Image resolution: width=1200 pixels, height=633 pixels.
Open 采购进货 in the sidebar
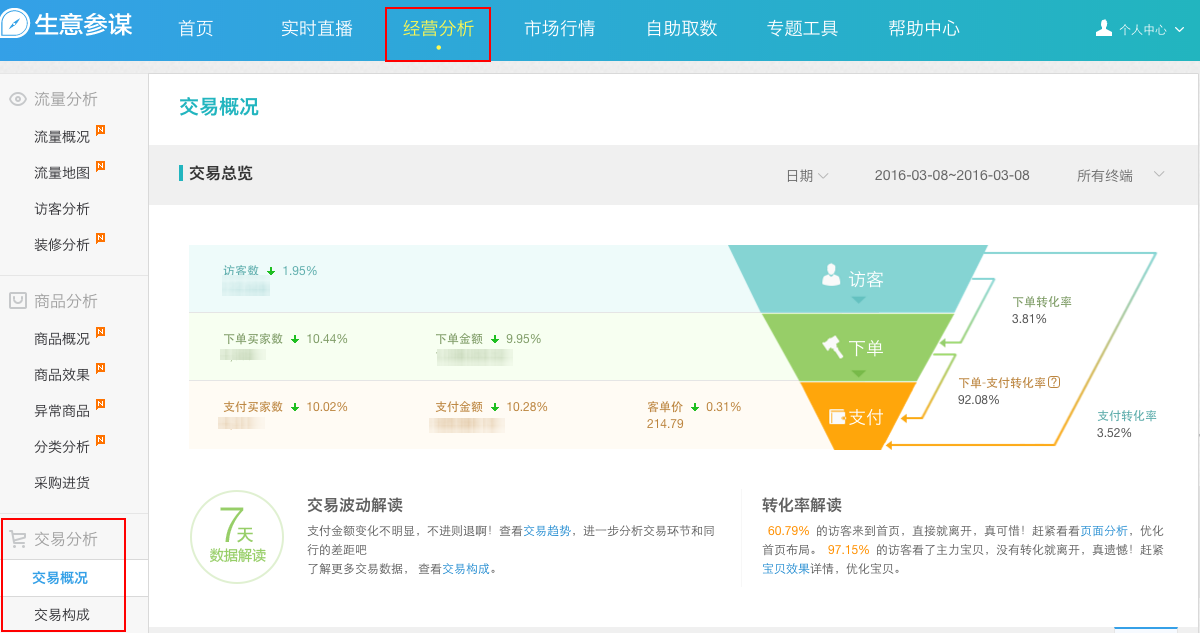point(62,483)
